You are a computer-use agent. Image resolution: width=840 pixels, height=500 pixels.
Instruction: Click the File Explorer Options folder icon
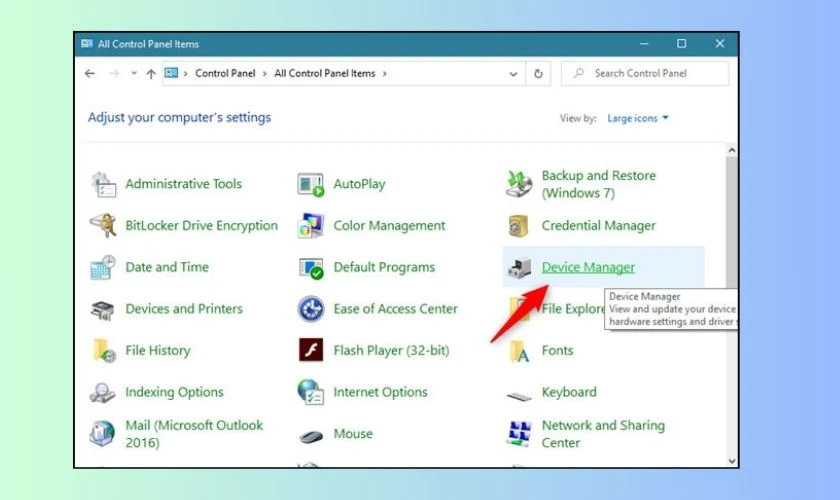tap(519, 309)
